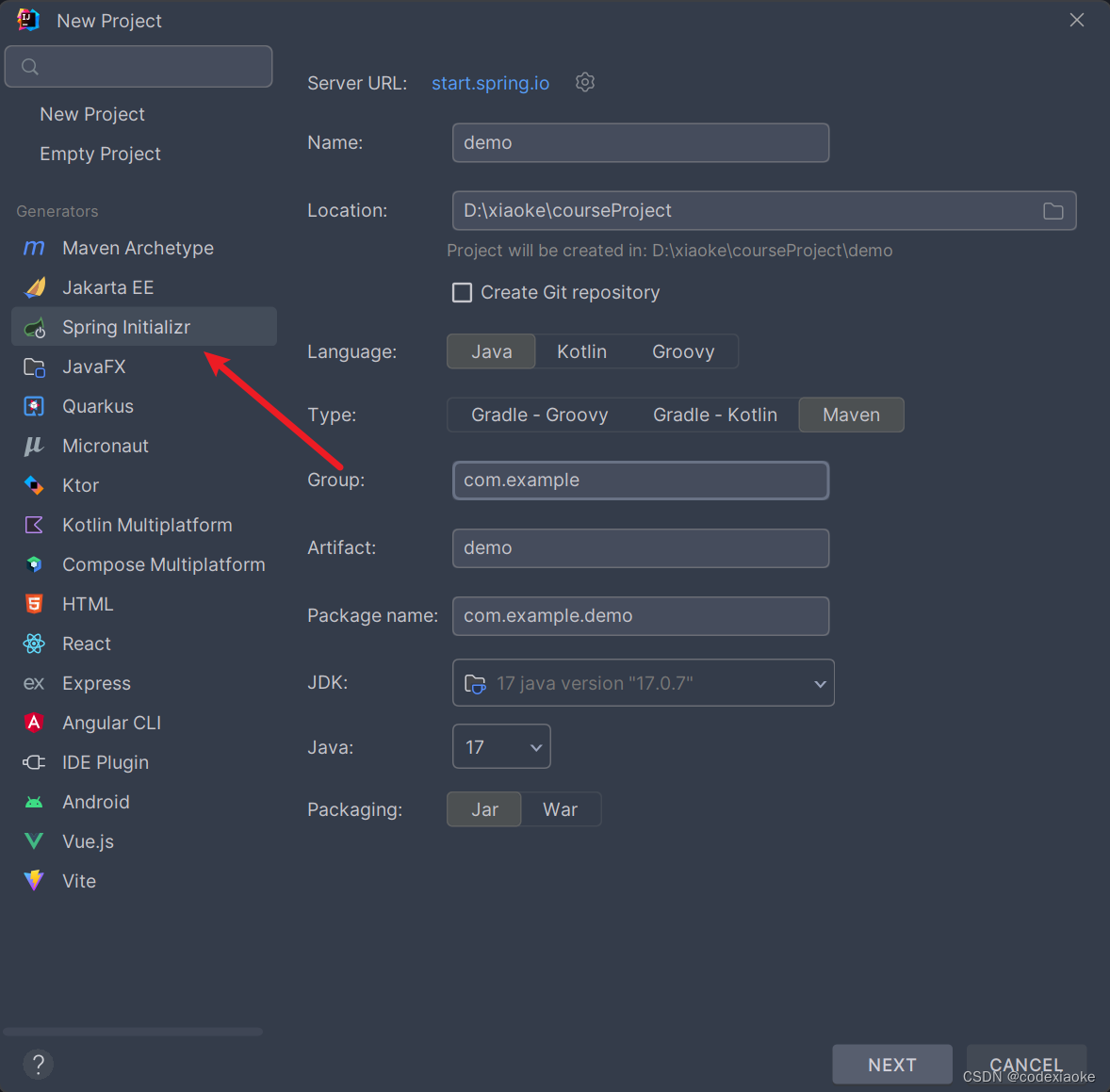Screen dimensions: 1110x1092
Task: Select Gradle - Groovy build type
Action: click(540, 415)
